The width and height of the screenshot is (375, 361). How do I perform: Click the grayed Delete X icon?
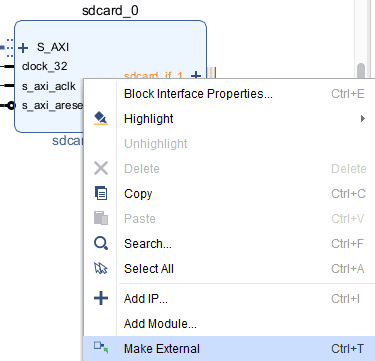click(x=101, y=168)
